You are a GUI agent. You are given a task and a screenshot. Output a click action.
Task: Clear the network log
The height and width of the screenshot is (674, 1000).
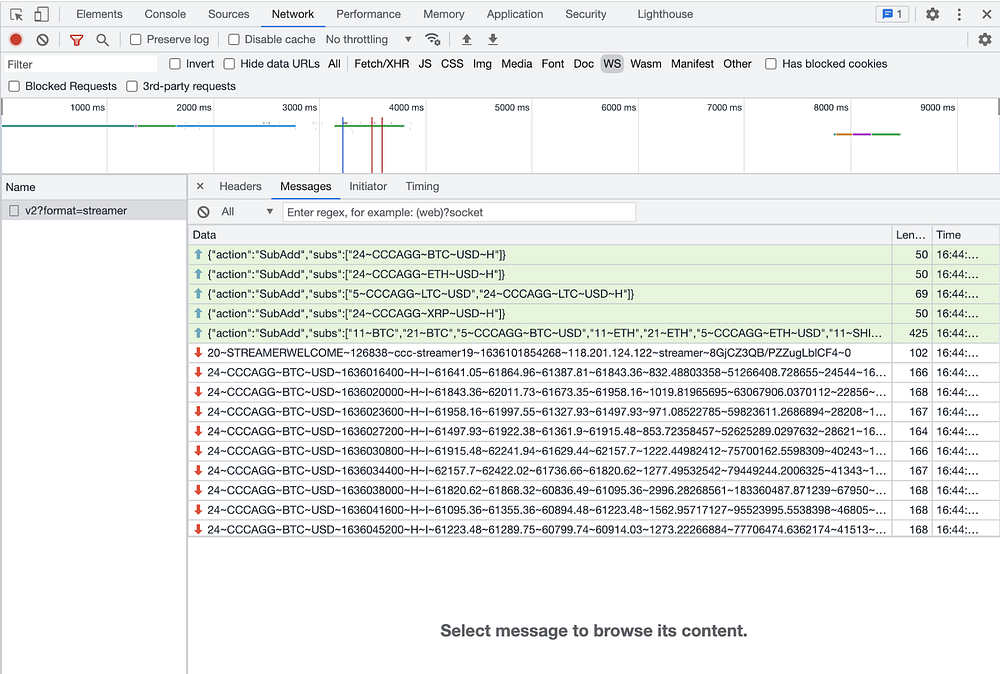[42, 39]
